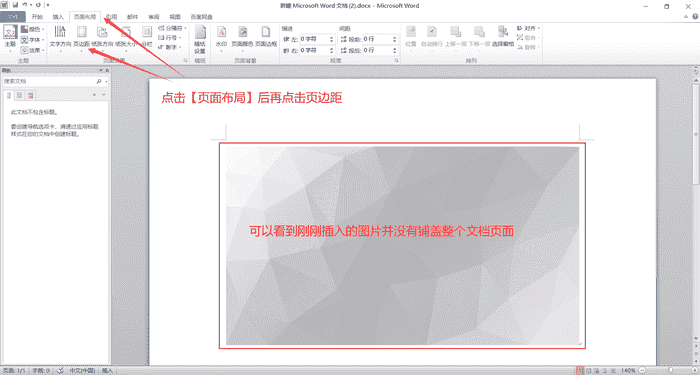Viewport: 700px width, 375px height.
Task: Select Page Layout (页面布局) tab
Action: (x=85, y=17)
